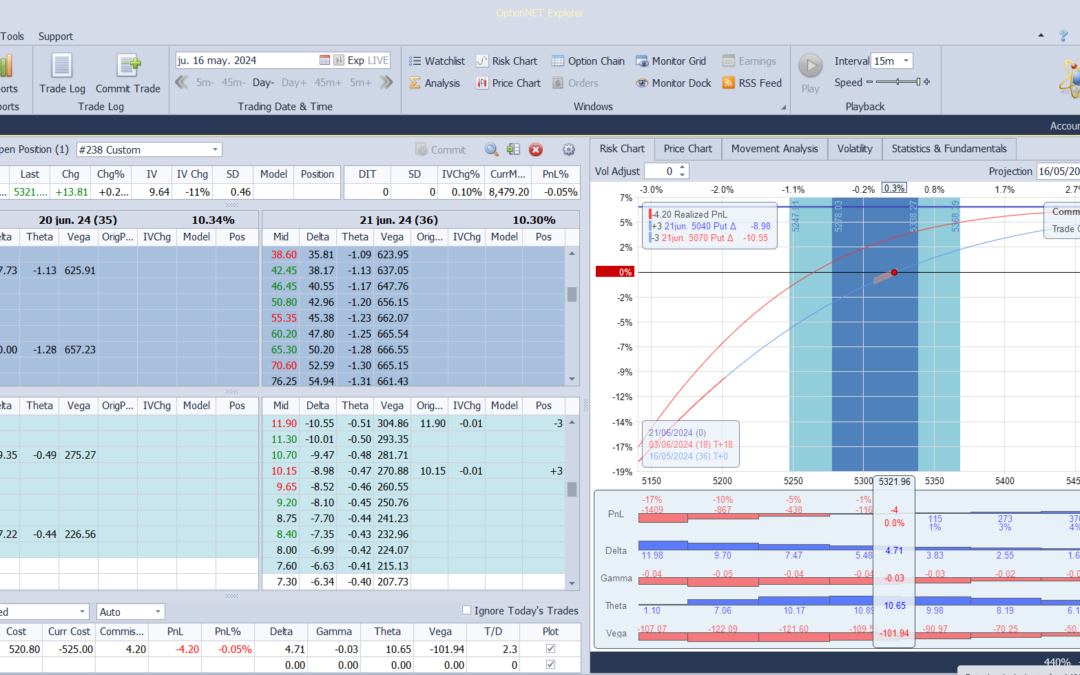
Task: Jump backward with the double left arrows
Action: 182,83
